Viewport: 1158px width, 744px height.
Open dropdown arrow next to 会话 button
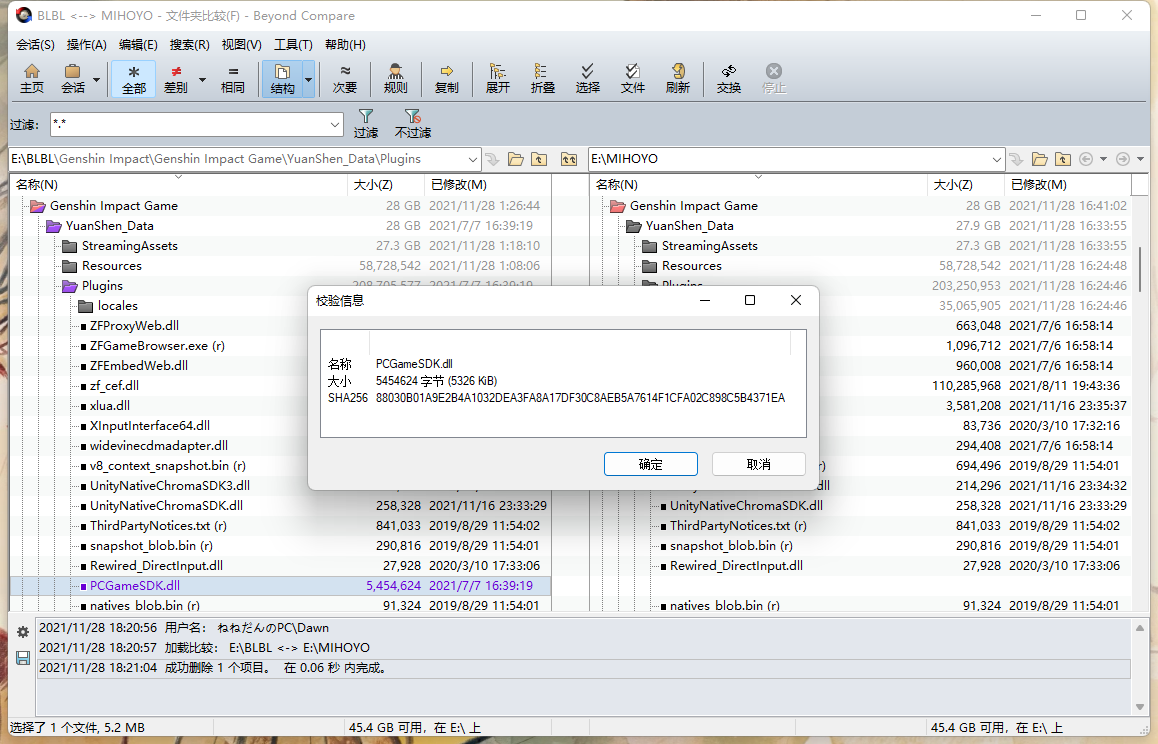pos(97,79)
